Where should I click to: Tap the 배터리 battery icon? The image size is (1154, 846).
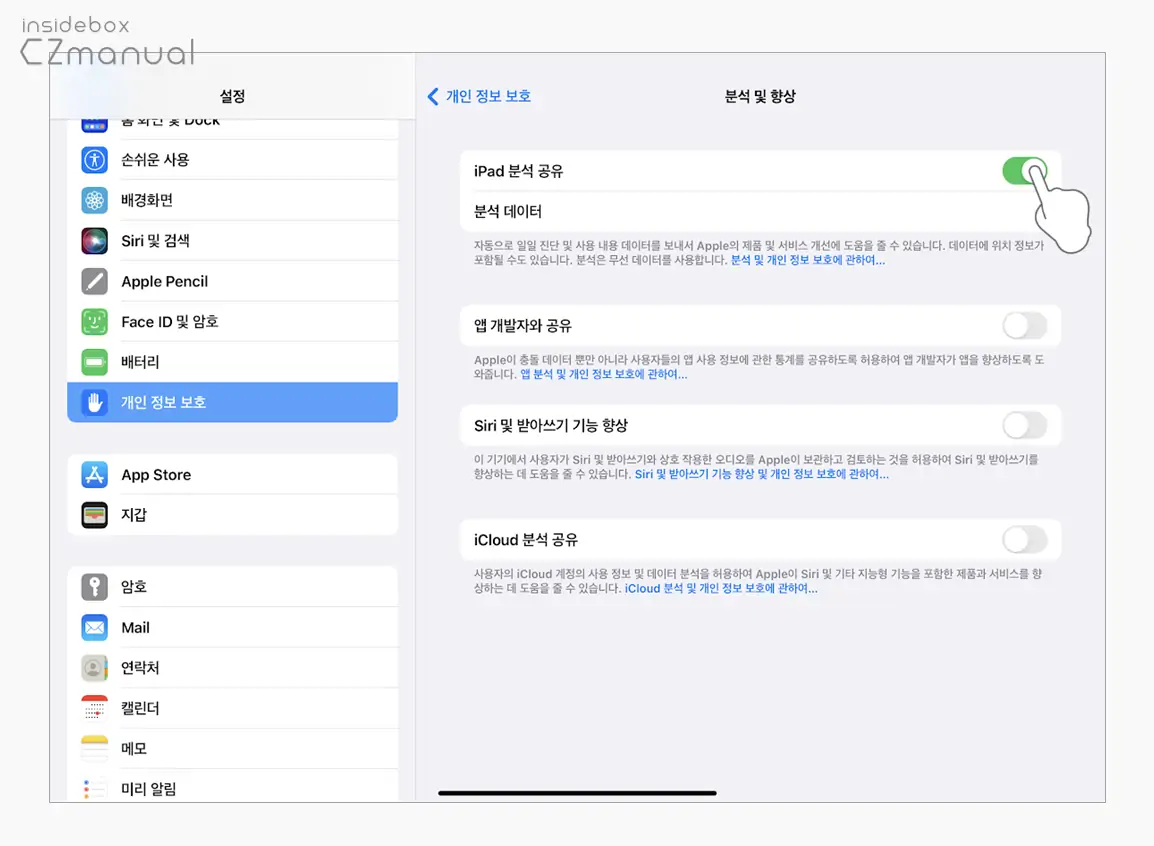tap(94, 362)
